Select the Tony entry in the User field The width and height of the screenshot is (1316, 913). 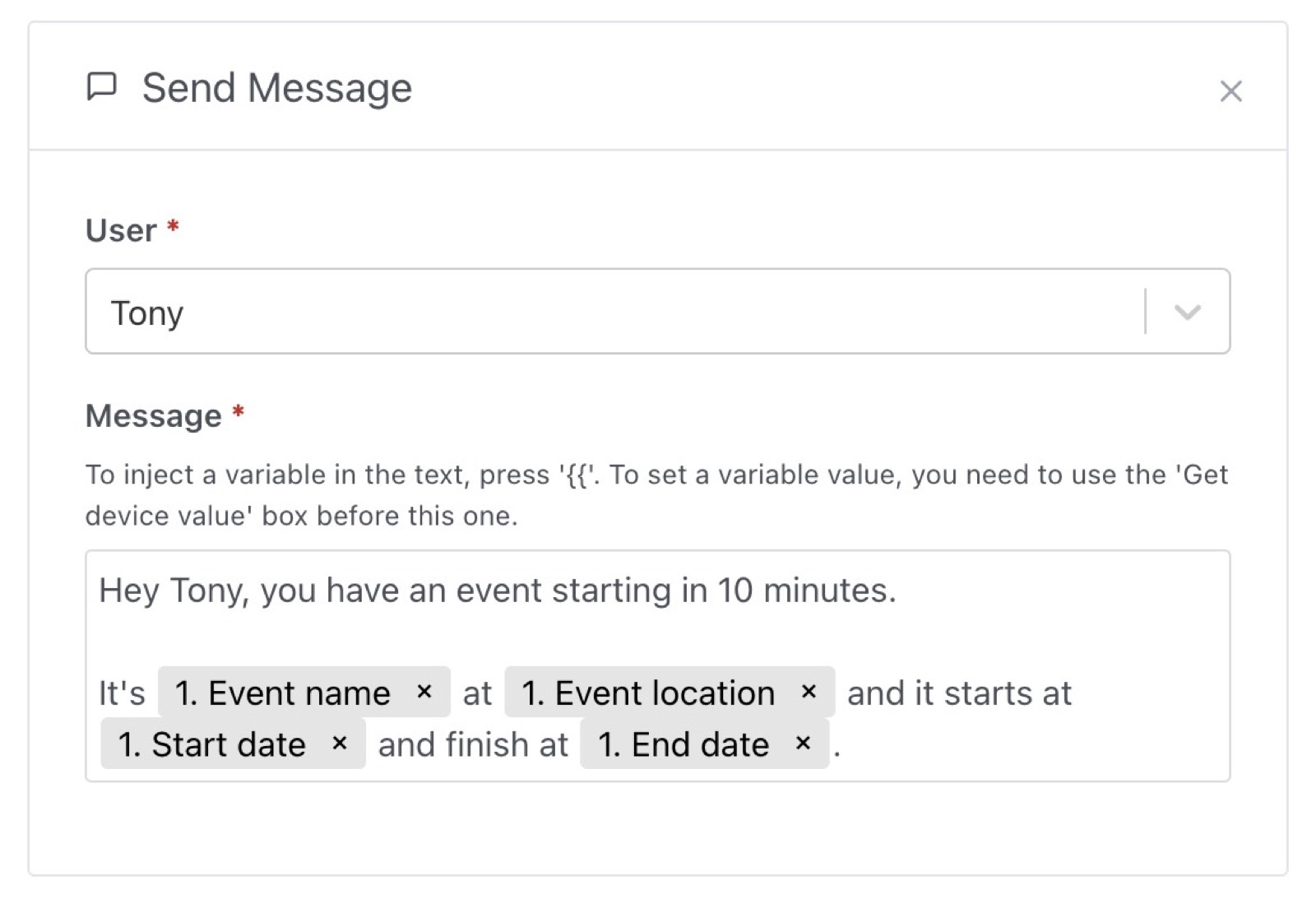click(x=148, y=313)
